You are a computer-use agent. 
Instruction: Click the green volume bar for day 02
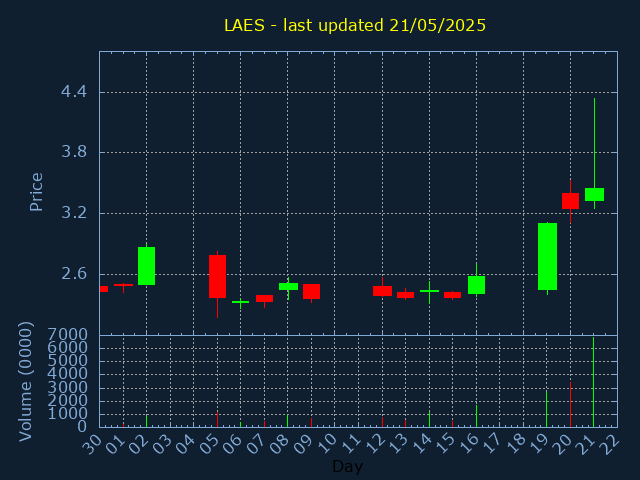147,421
